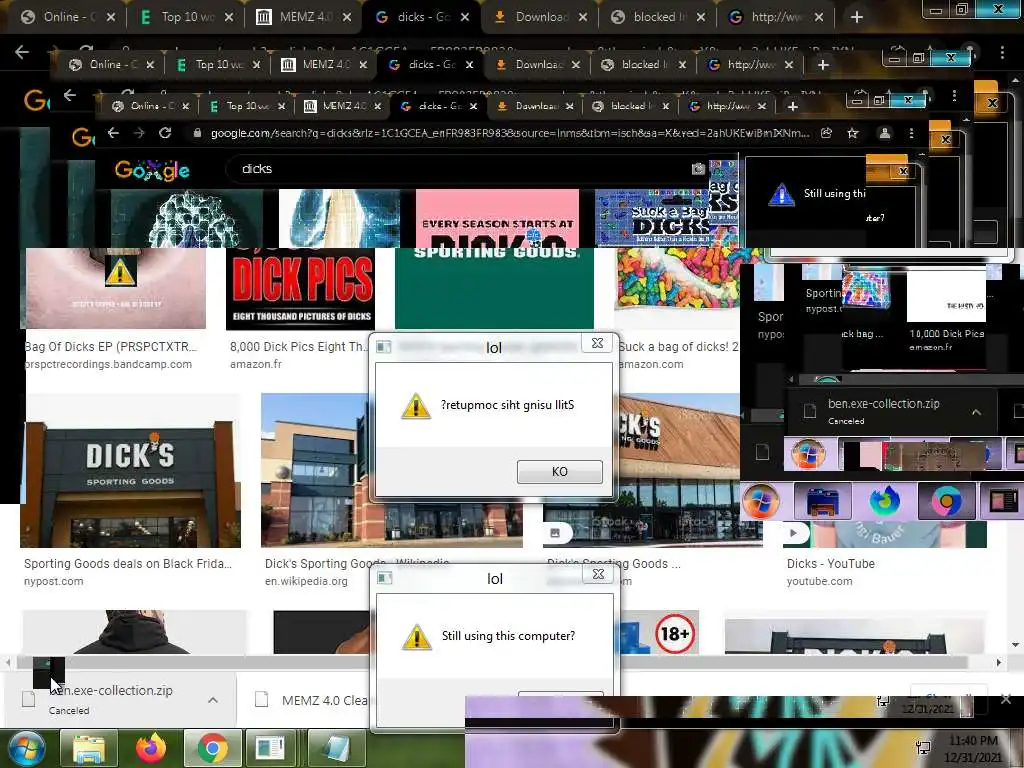
Task: Close the 'Still using this computer?' lol dialog
Action: coord(598,575)
